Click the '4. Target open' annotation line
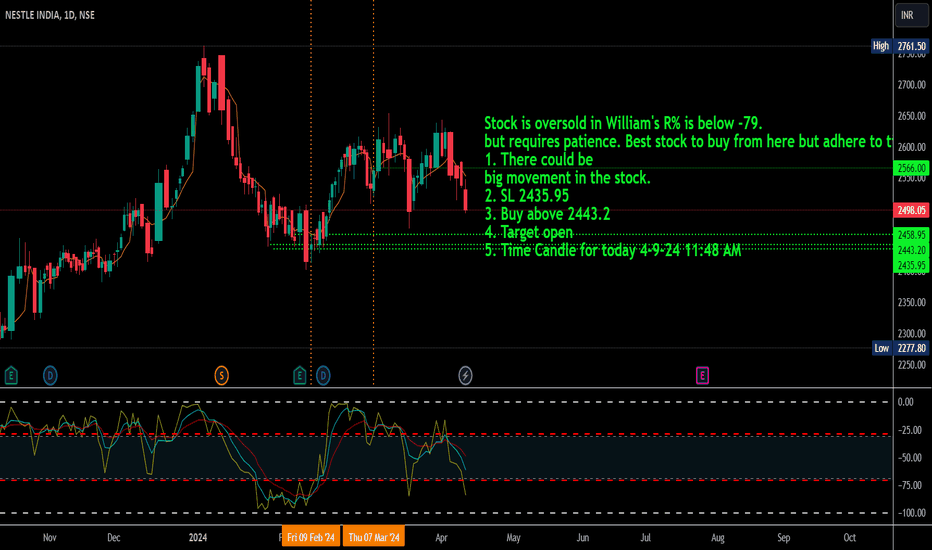932x550 pixels. click(x=529, y=232)
